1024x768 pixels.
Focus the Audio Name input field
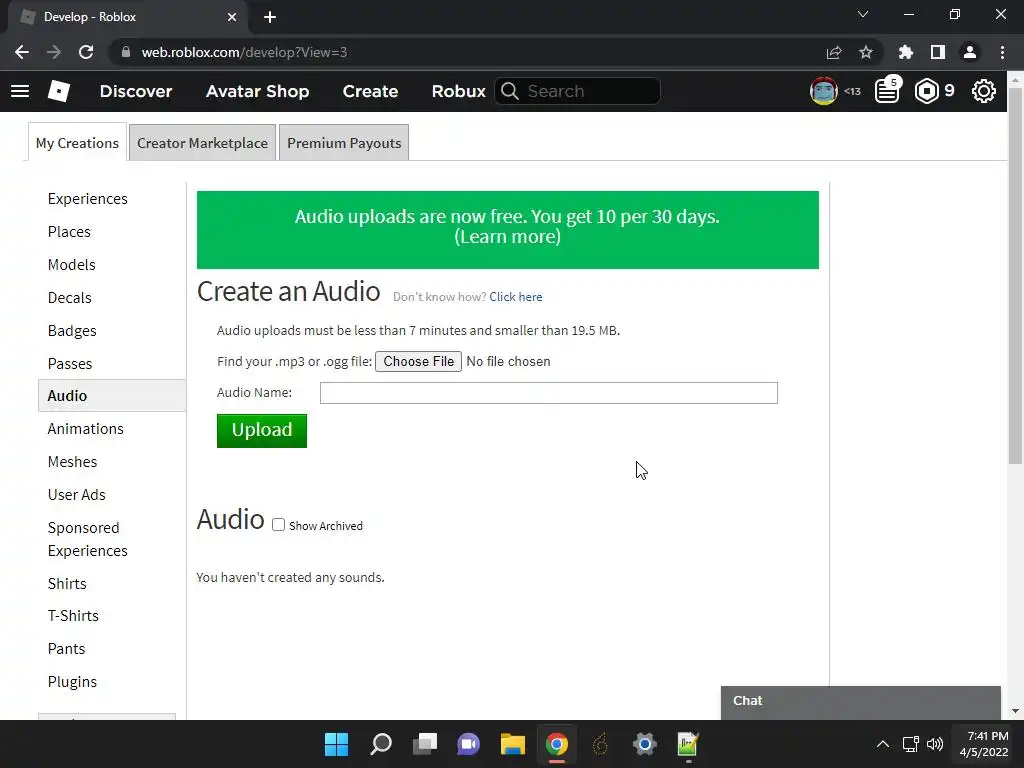(549, 393)
